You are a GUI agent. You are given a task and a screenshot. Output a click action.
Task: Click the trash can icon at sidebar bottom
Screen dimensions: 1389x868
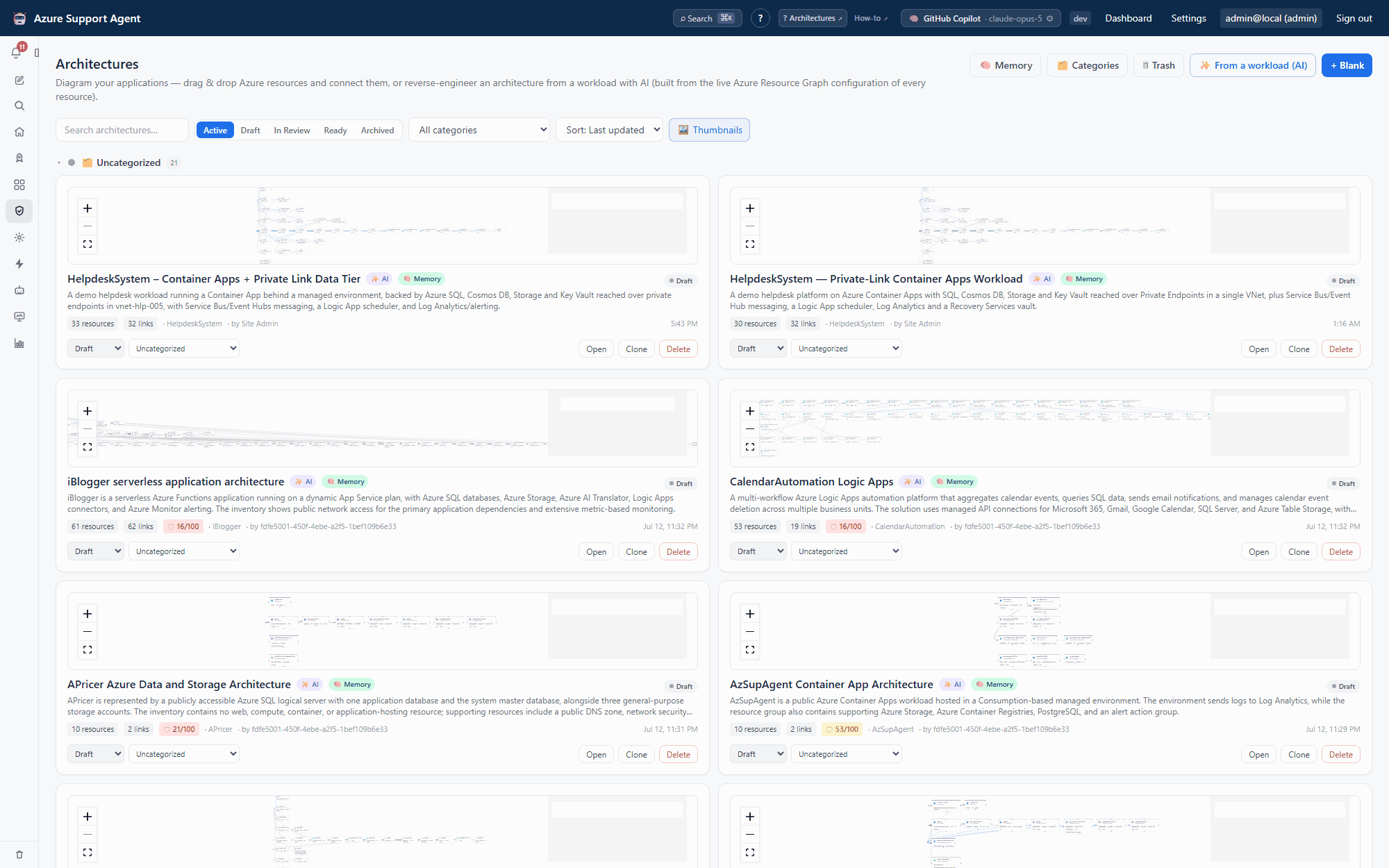pos(19,855)
